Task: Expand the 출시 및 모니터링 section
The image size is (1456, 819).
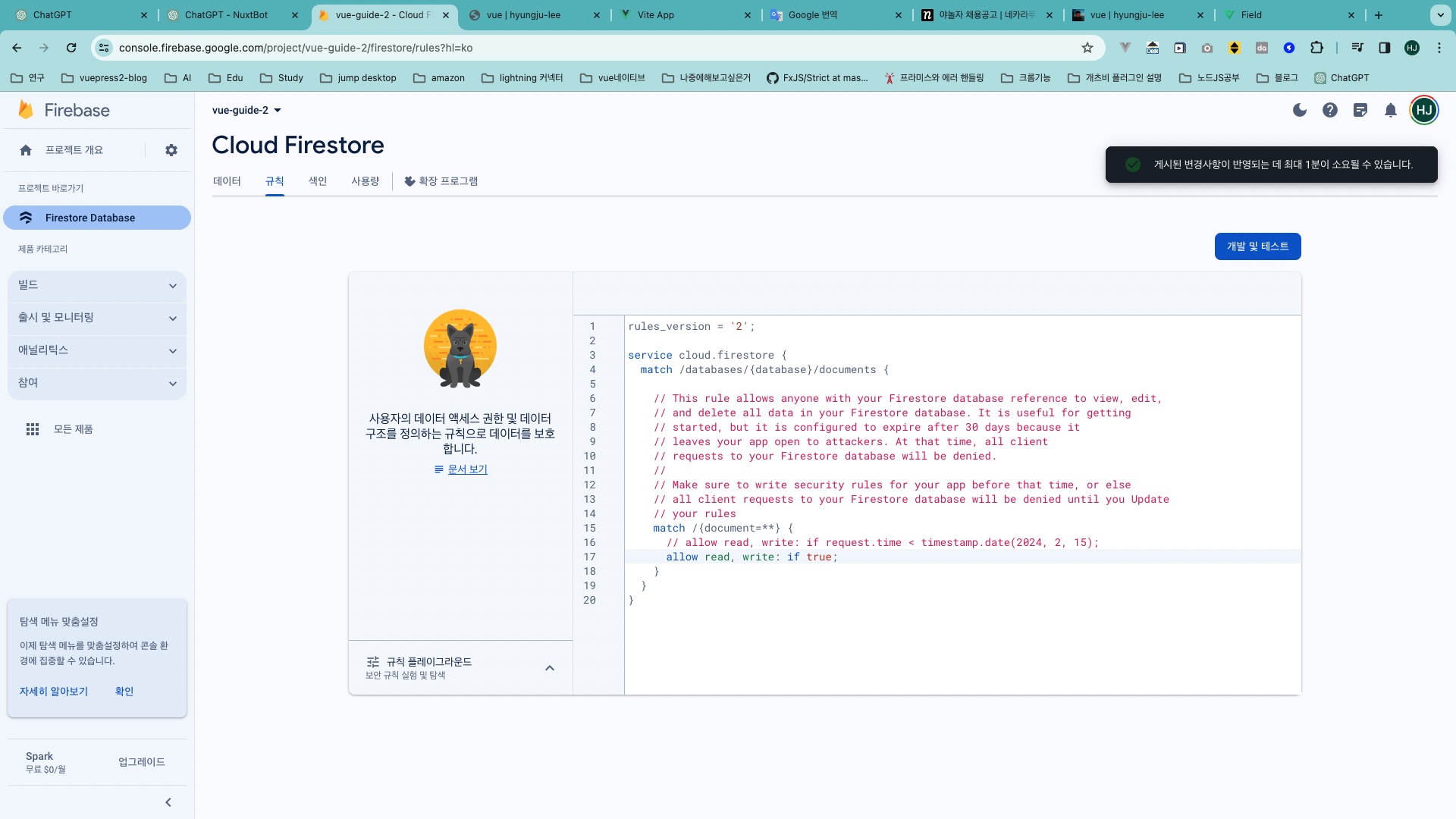Action: click(97, 318)
